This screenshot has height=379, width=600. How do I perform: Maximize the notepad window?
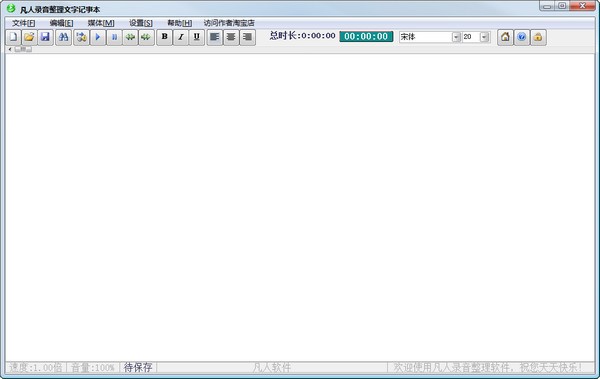pyautogui.click(x=562, y=6)
